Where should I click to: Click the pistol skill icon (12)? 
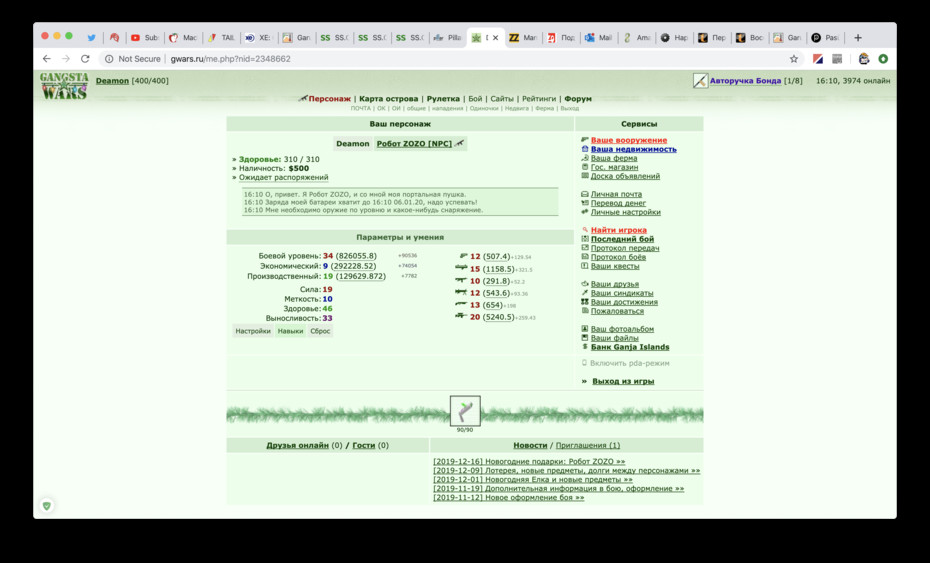click(x=463, y=256)
